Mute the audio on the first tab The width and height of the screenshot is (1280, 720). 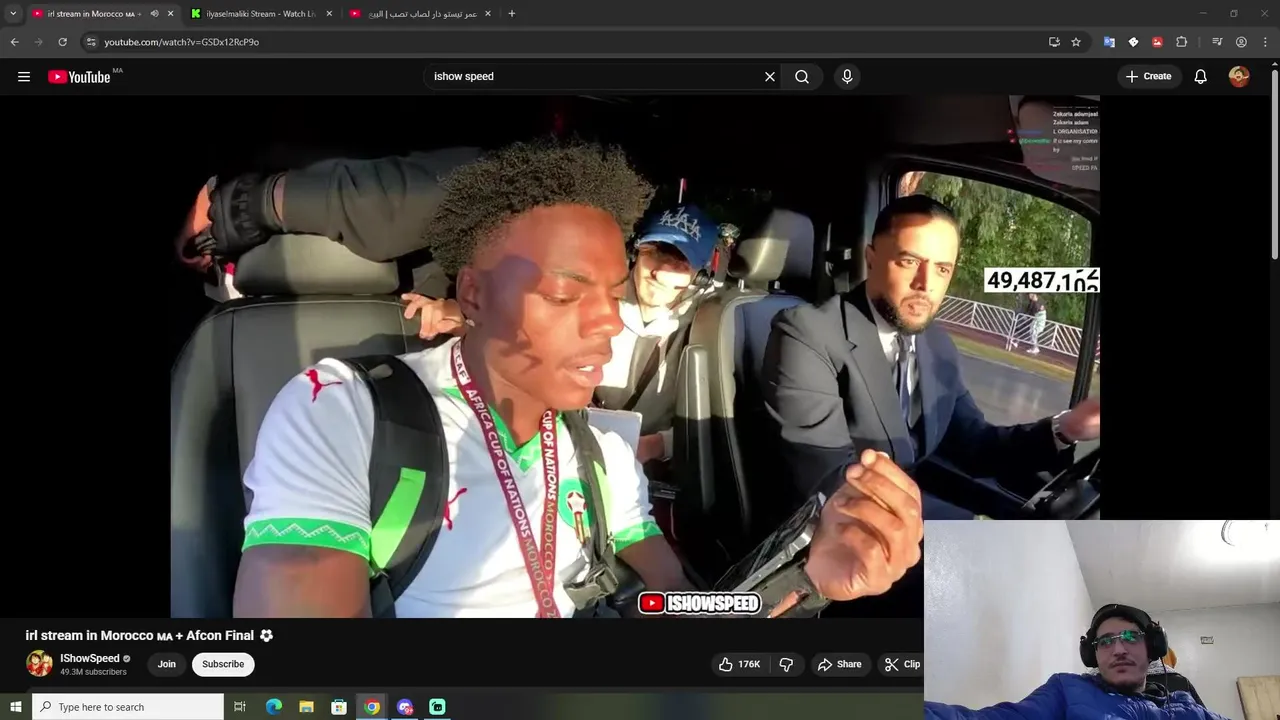point(154,13)
